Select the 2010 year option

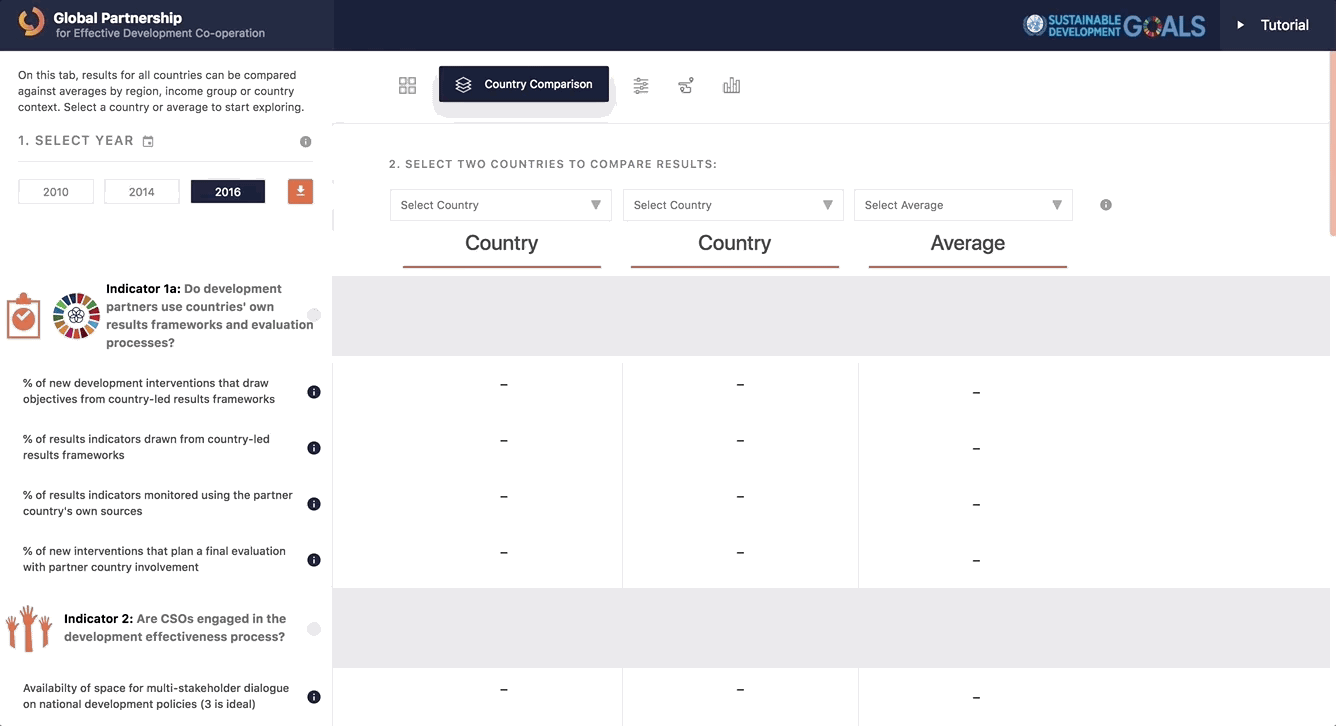point(55,191)
